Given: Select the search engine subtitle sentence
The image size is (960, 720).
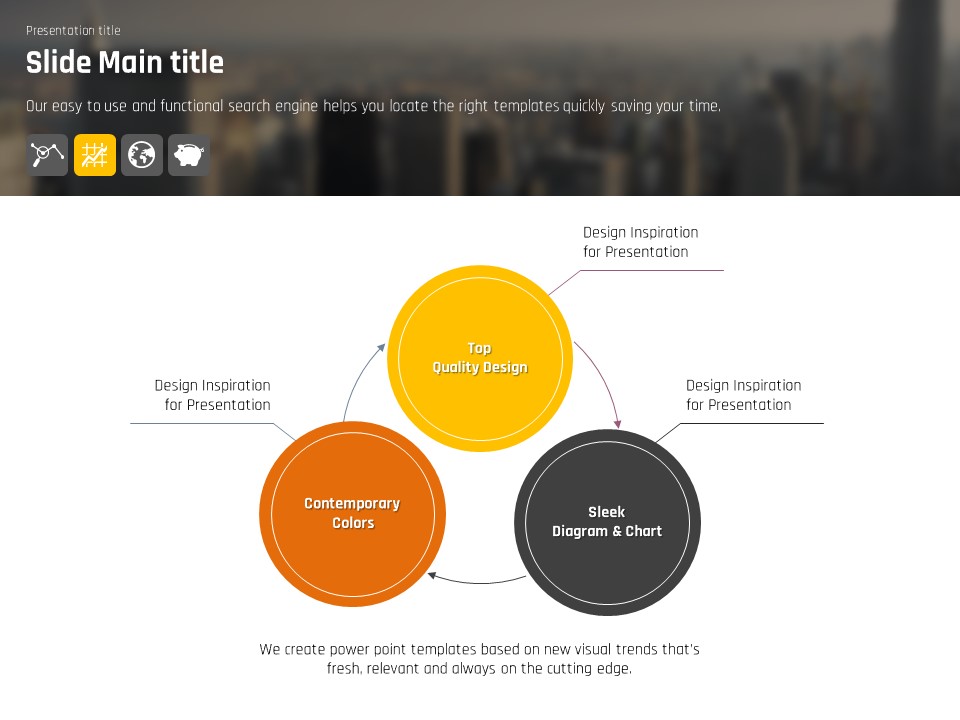Looking at the screenshot, I should point(373,106).
